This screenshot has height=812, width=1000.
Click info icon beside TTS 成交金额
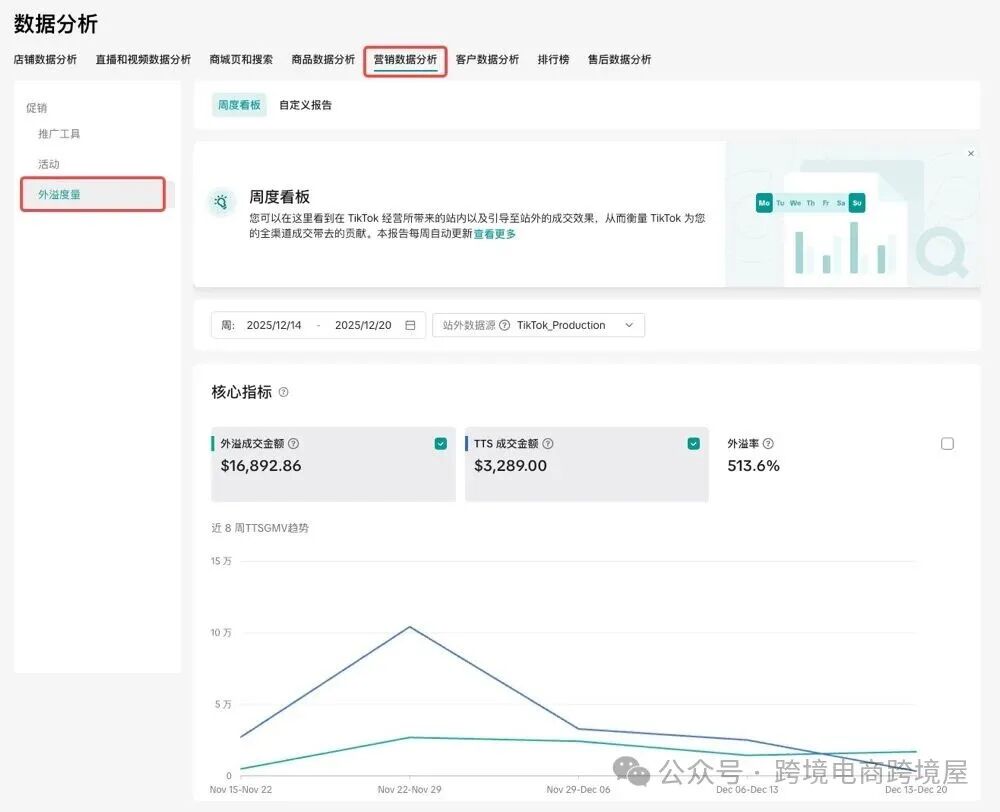coord(548,444)
